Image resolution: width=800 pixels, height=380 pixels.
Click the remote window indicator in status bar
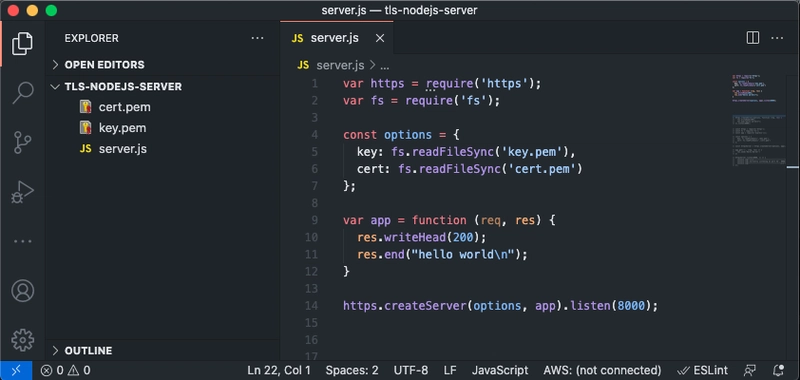[x=16, y=370]
